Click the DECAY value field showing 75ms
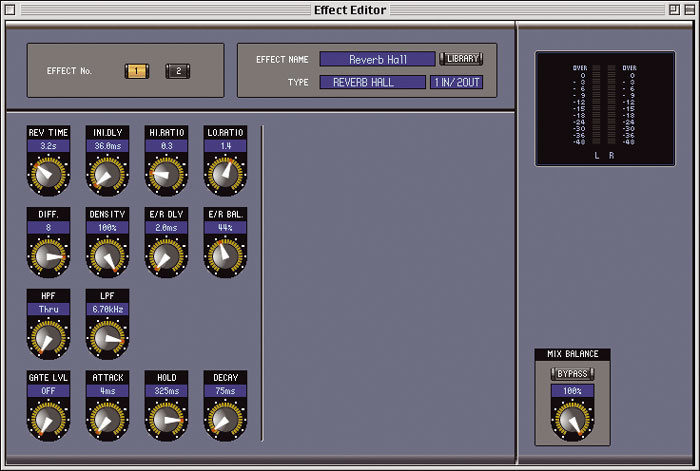This screenshot has width=700, height=471. (224, 392)
